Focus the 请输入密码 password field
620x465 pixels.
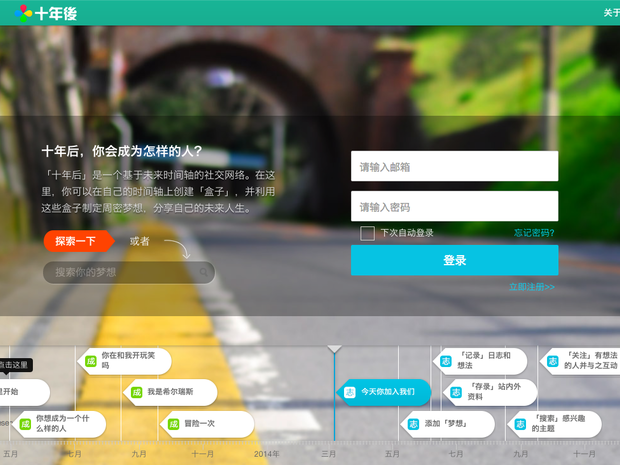(x=454, y=207)
